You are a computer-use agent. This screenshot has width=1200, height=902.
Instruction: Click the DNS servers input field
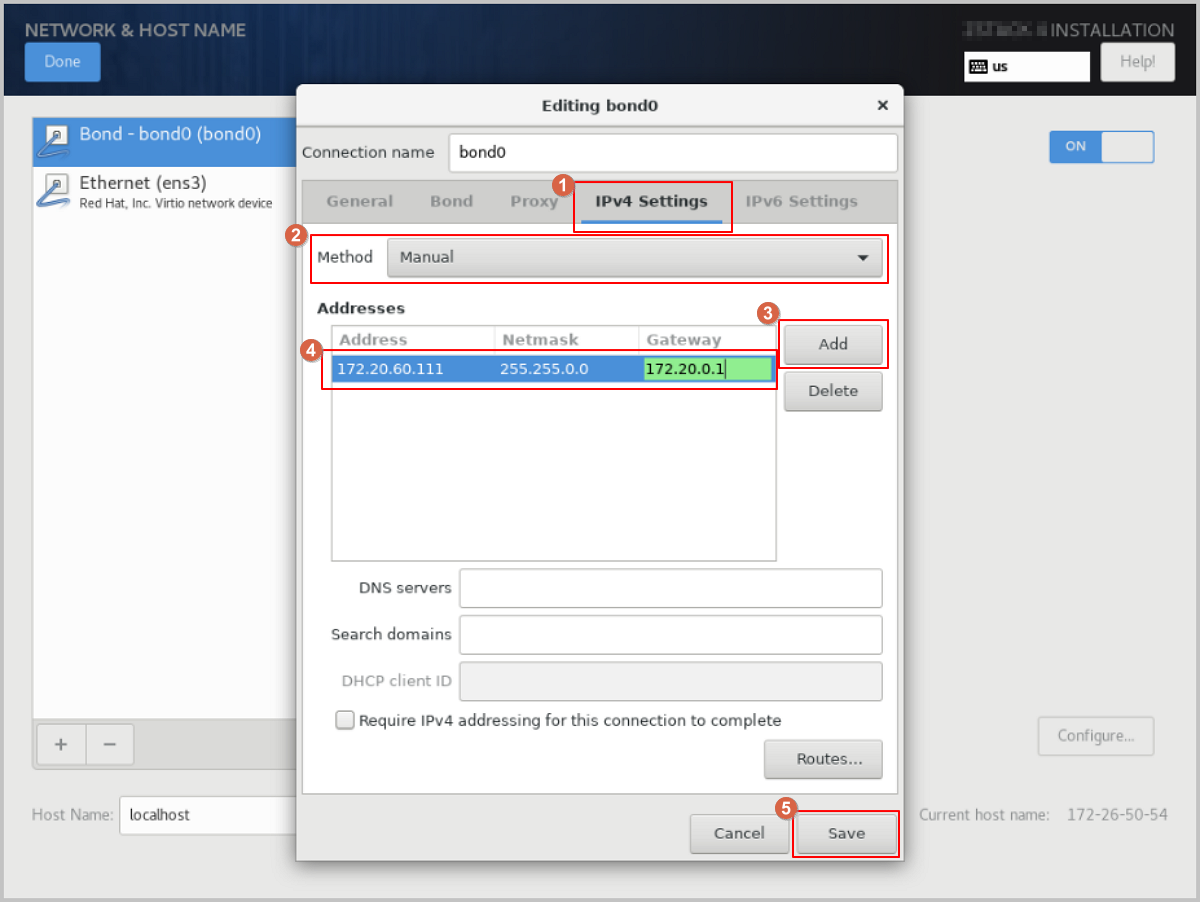click(x=670, y=588)
